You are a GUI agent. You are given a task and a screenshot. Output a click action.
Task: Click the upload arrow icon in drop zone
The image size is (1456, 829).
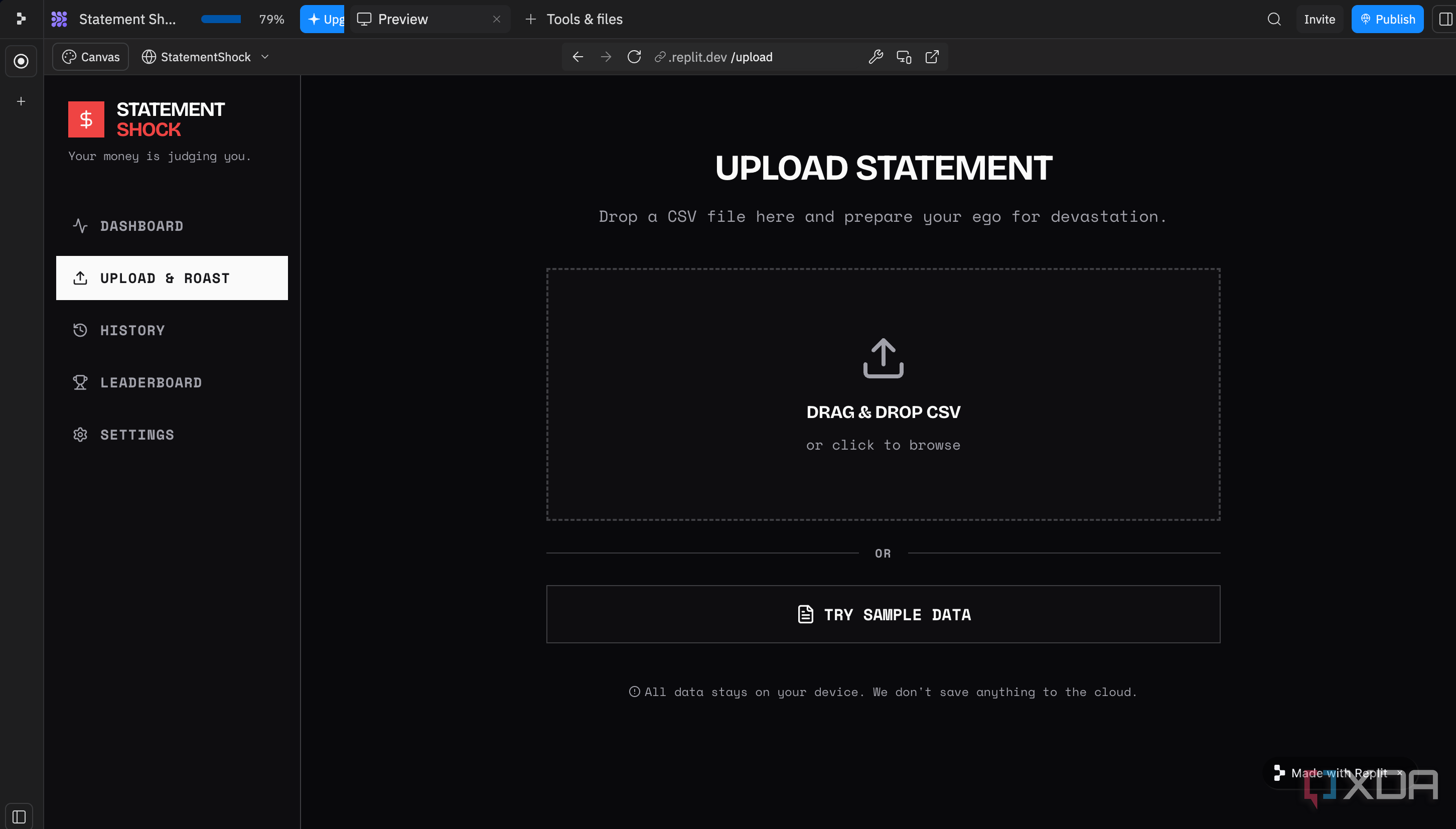pos(884,358)
